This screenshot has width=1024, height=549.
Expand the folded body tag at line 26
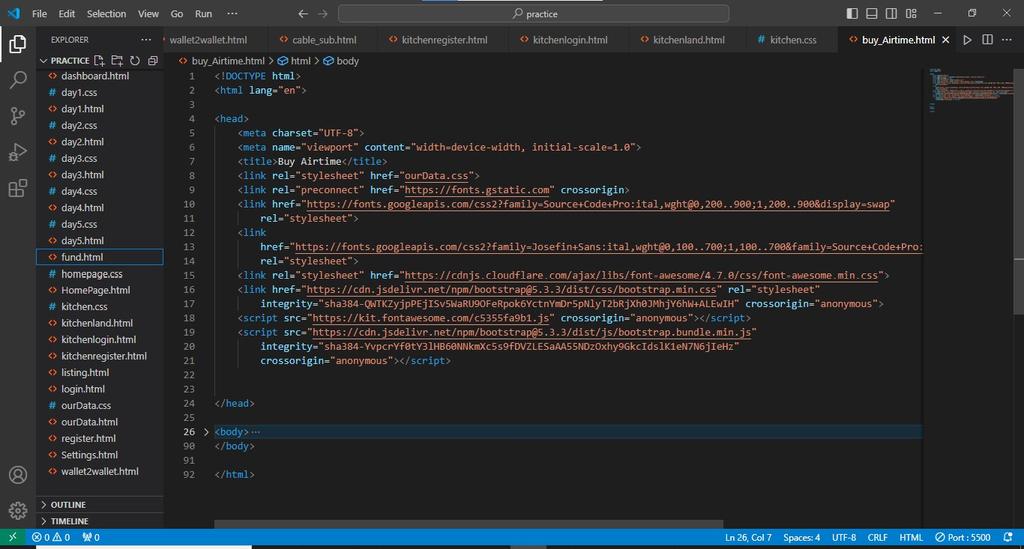click(206, 431)
